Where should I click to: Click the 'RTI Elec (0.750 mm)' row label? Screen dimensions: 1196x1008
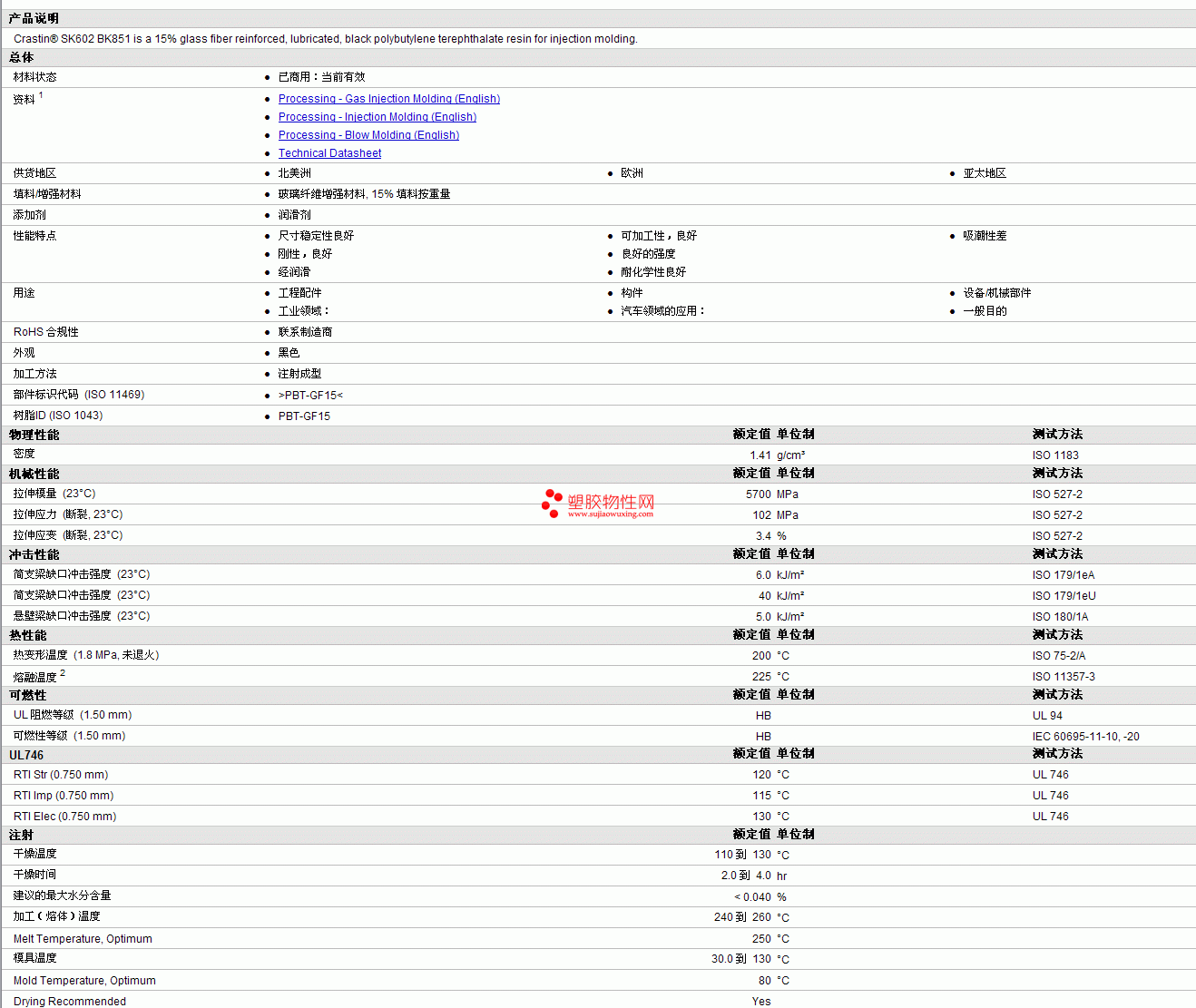click(x=65, y=817)
